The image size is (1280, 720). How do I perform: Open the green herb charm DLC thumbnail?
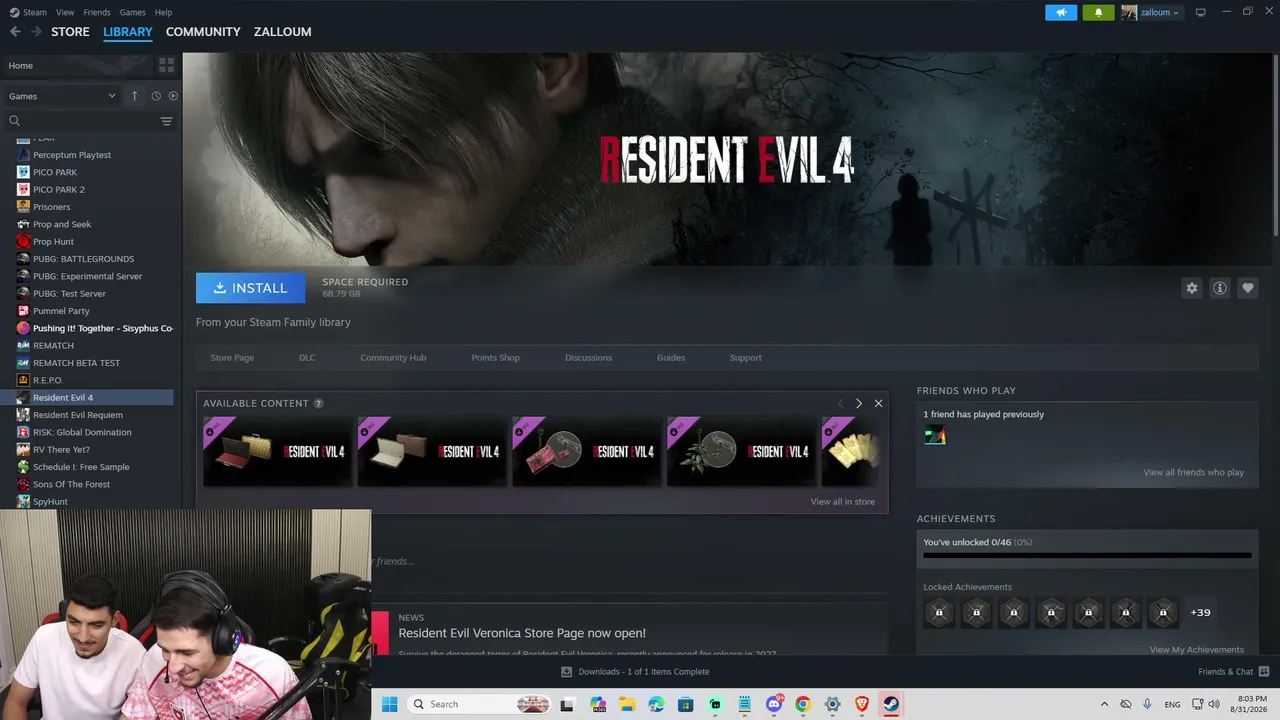[741, 452]
